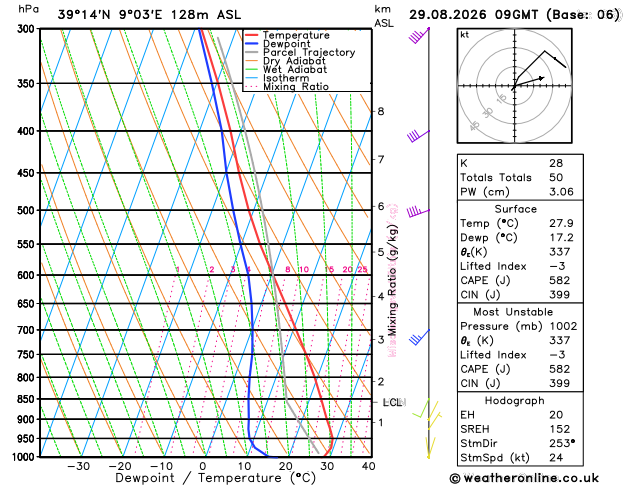
Task: Click the date header 29.08.2026 09GMT
Action: 474,15
